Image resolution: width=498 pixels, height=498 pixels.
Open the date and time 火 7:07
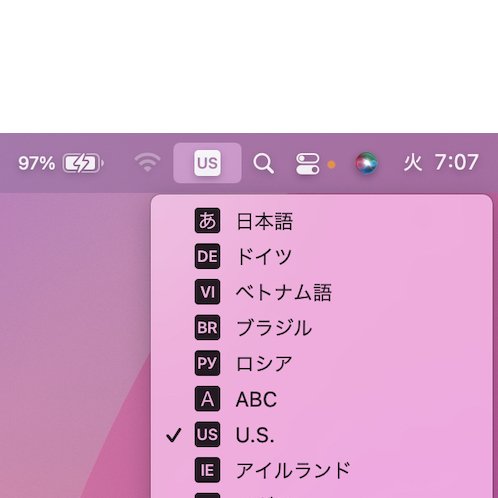point(441,163)
